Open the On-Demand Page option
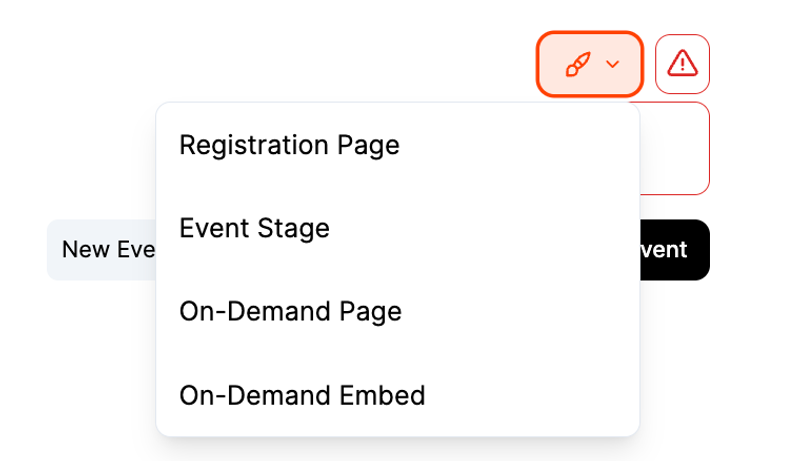This screenshot has width=800, height=461. click(397, 311)
